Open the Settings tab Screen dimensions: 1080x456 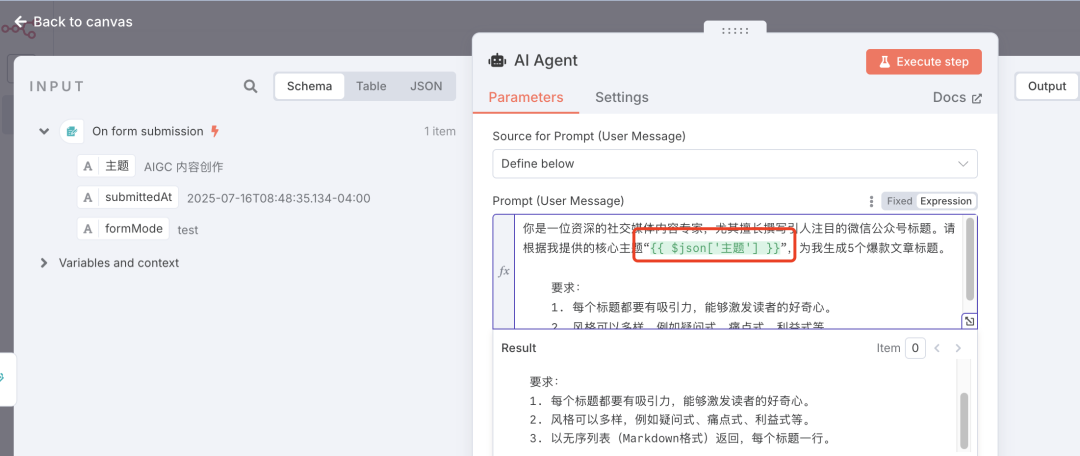tap(621, 97)
